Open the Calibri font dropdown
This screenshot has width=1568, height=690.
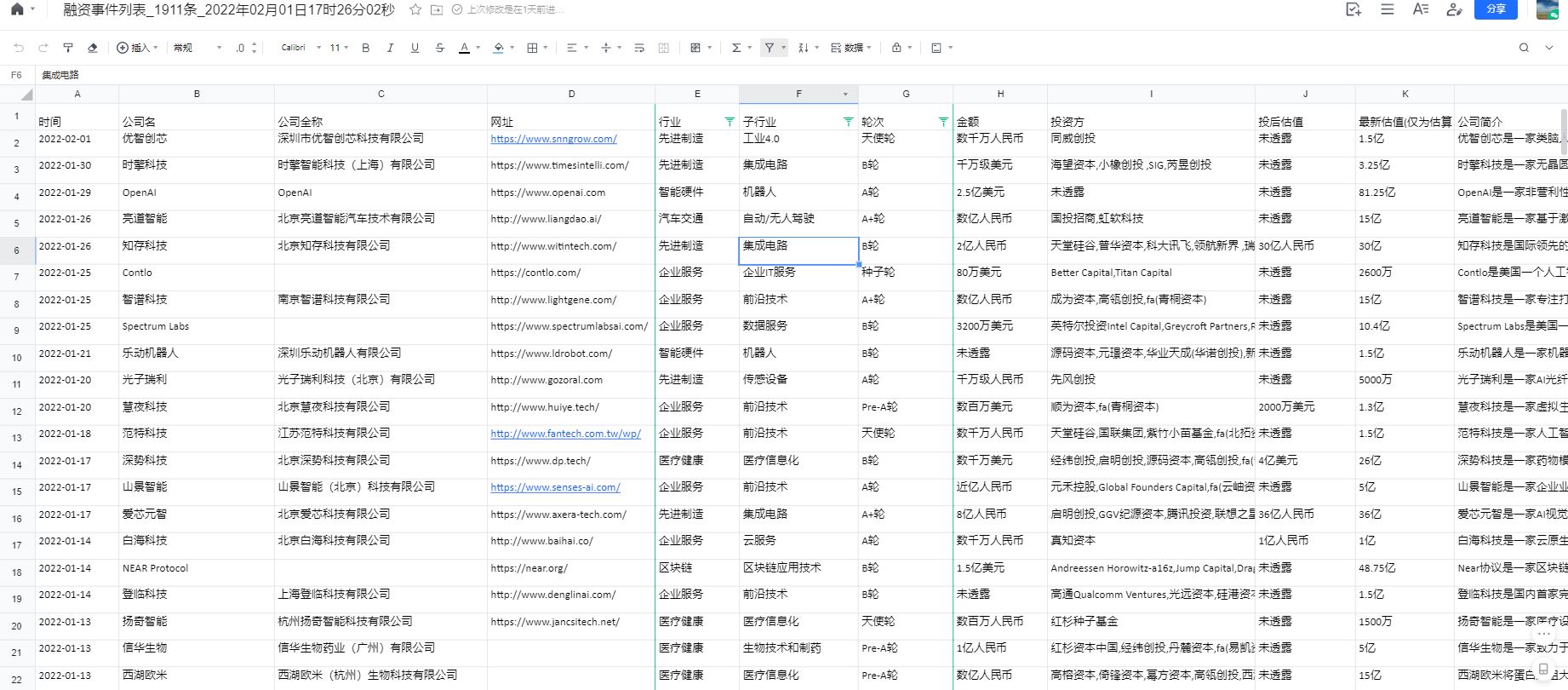pos(301,48)
